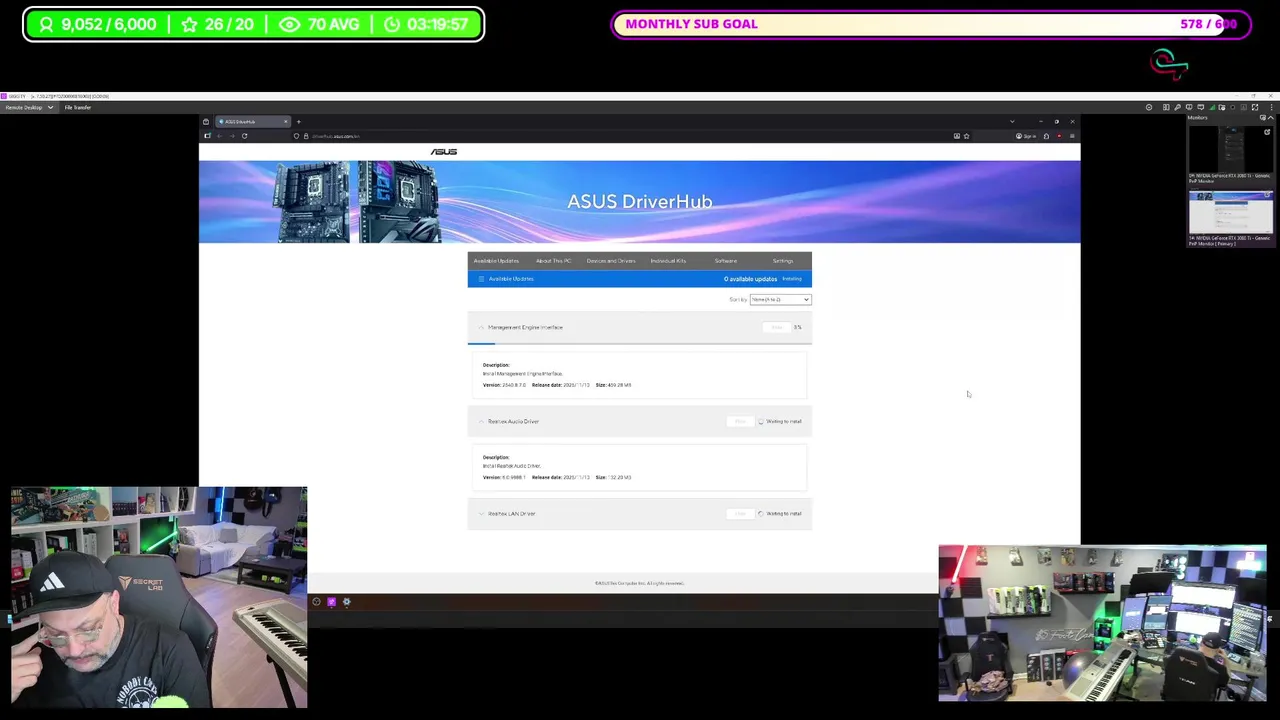Click the refresh icon on the first monitor thumbnail

1267,132
